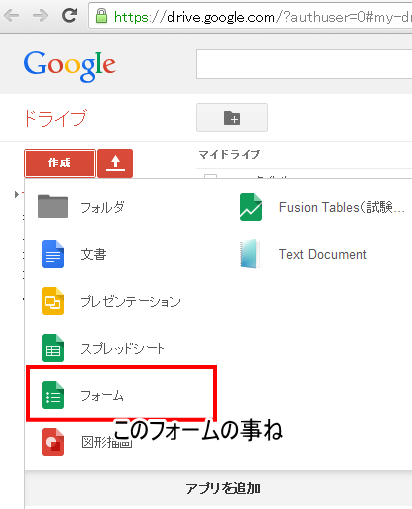
Task: Click the gray folder icon
Action: 53,206
